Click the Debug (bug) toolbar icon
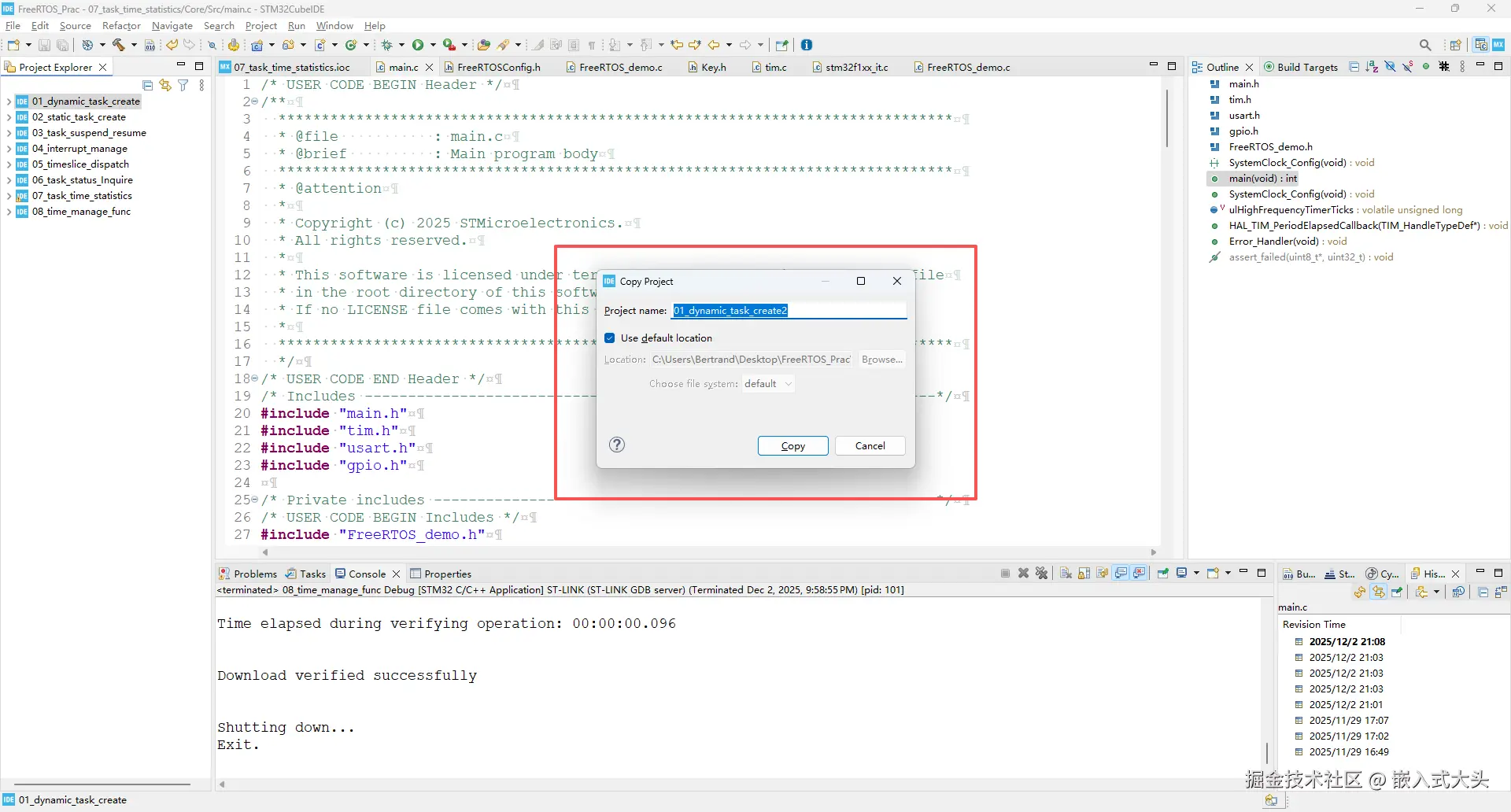Screen dimensions: 1511x812 tap(386, 45)
